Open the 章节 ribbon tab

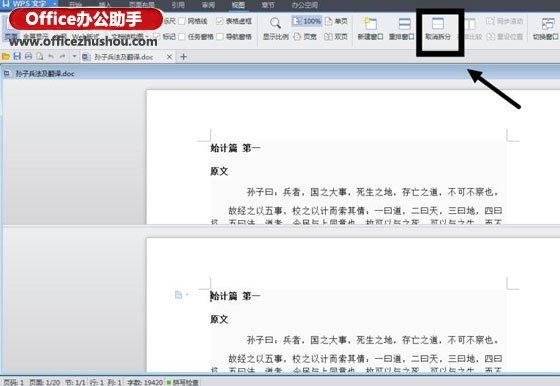click(x=268, y=5)
